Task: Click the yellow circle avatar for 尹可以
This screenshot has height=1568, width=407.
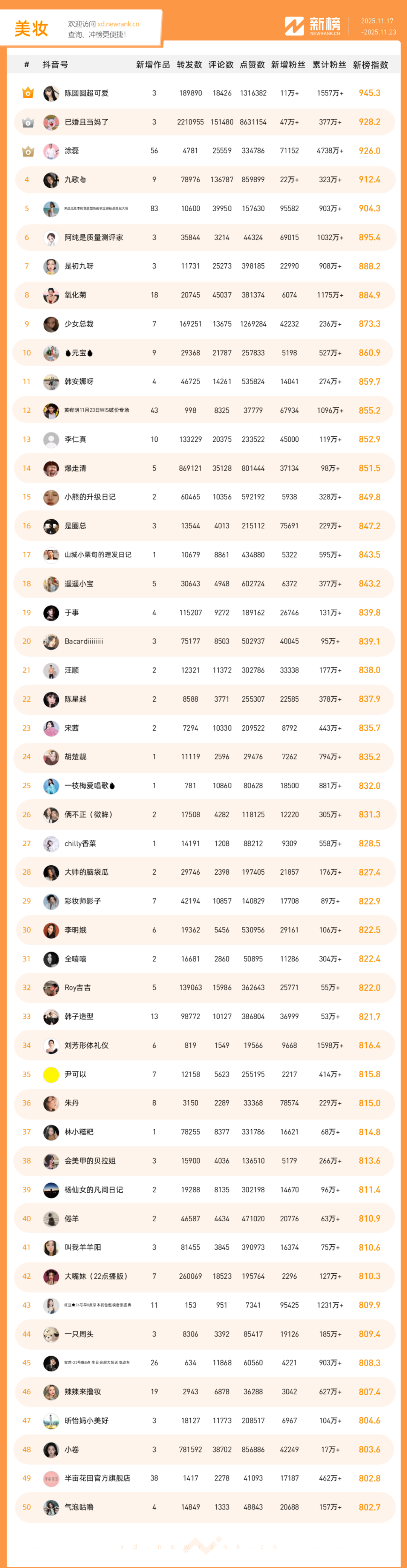Action: tap(51, 1074)
